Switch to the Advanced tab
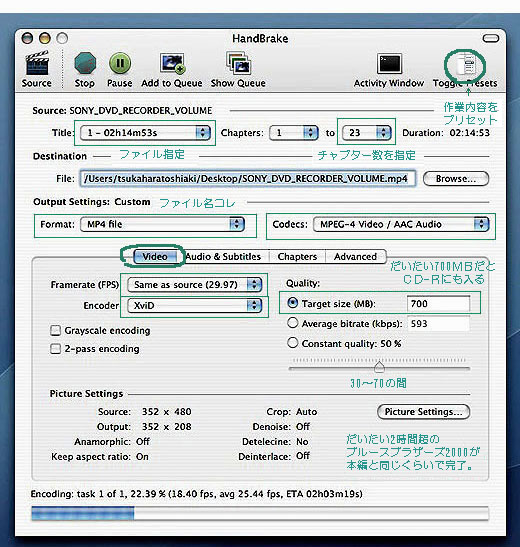The width and height of the screenshot is (520, 547). pos(356,257)
